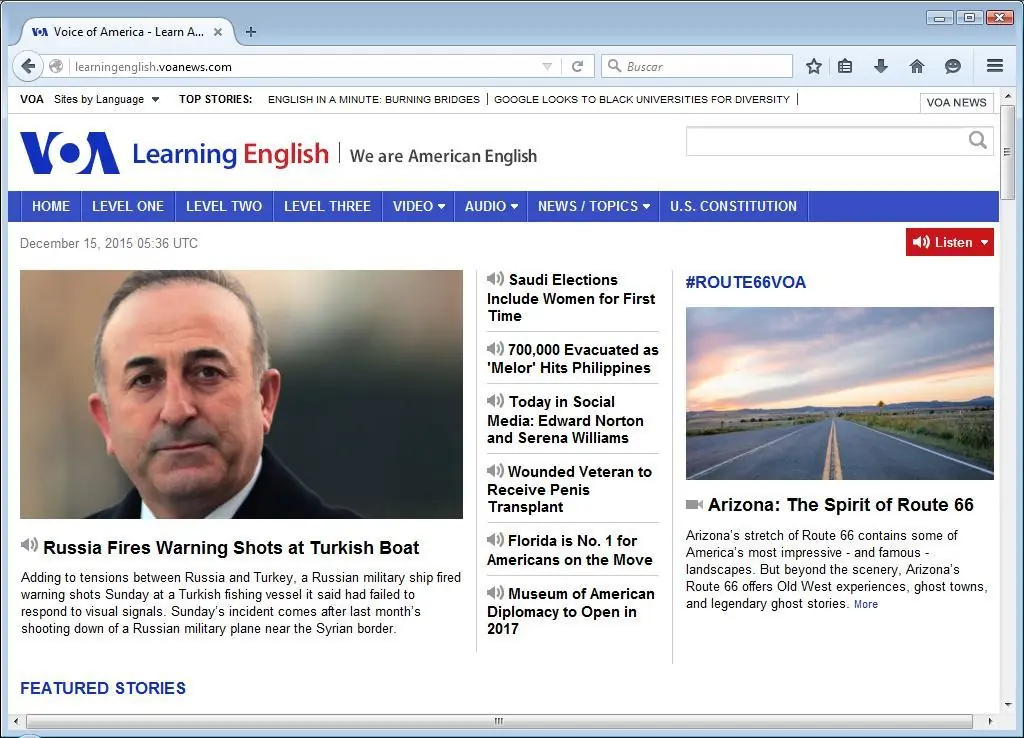Close the Voice of America tab
The height and width of the screenshot is (738, 1024).
tap(218, 31)
